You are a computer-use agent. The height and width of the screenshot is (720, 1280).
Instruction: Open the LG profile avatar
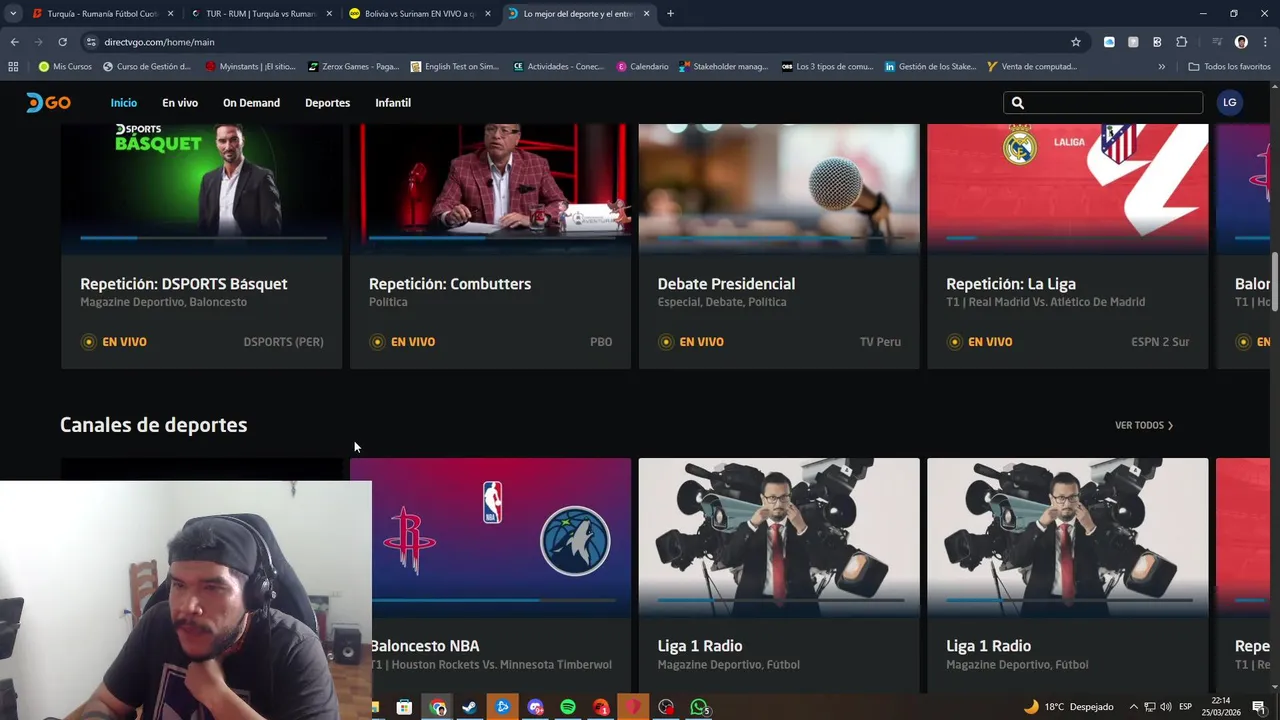1229,102
